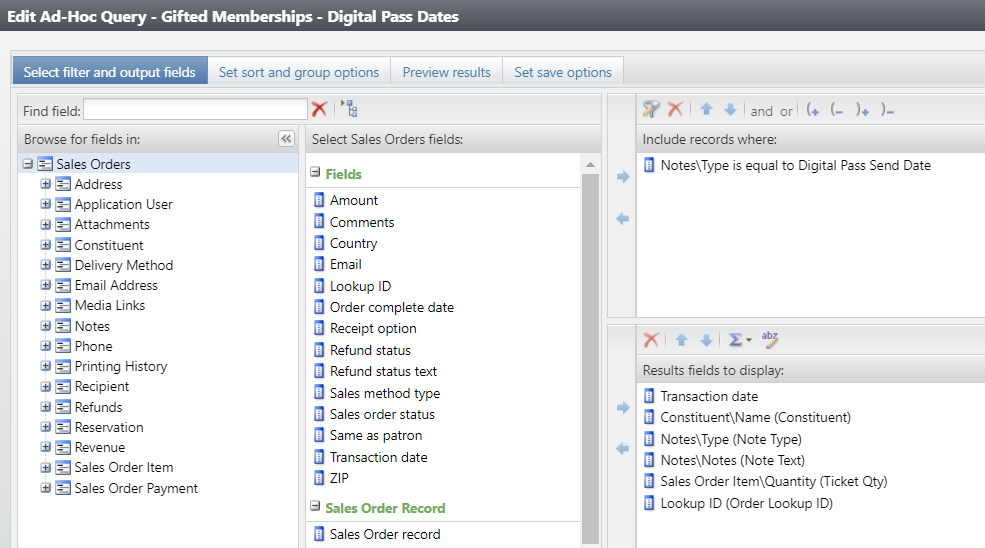Image resolution: width=985 pixels, height=548 pixels.
Task: Clear the Find field with red X
Action: [x=319, y=109]
